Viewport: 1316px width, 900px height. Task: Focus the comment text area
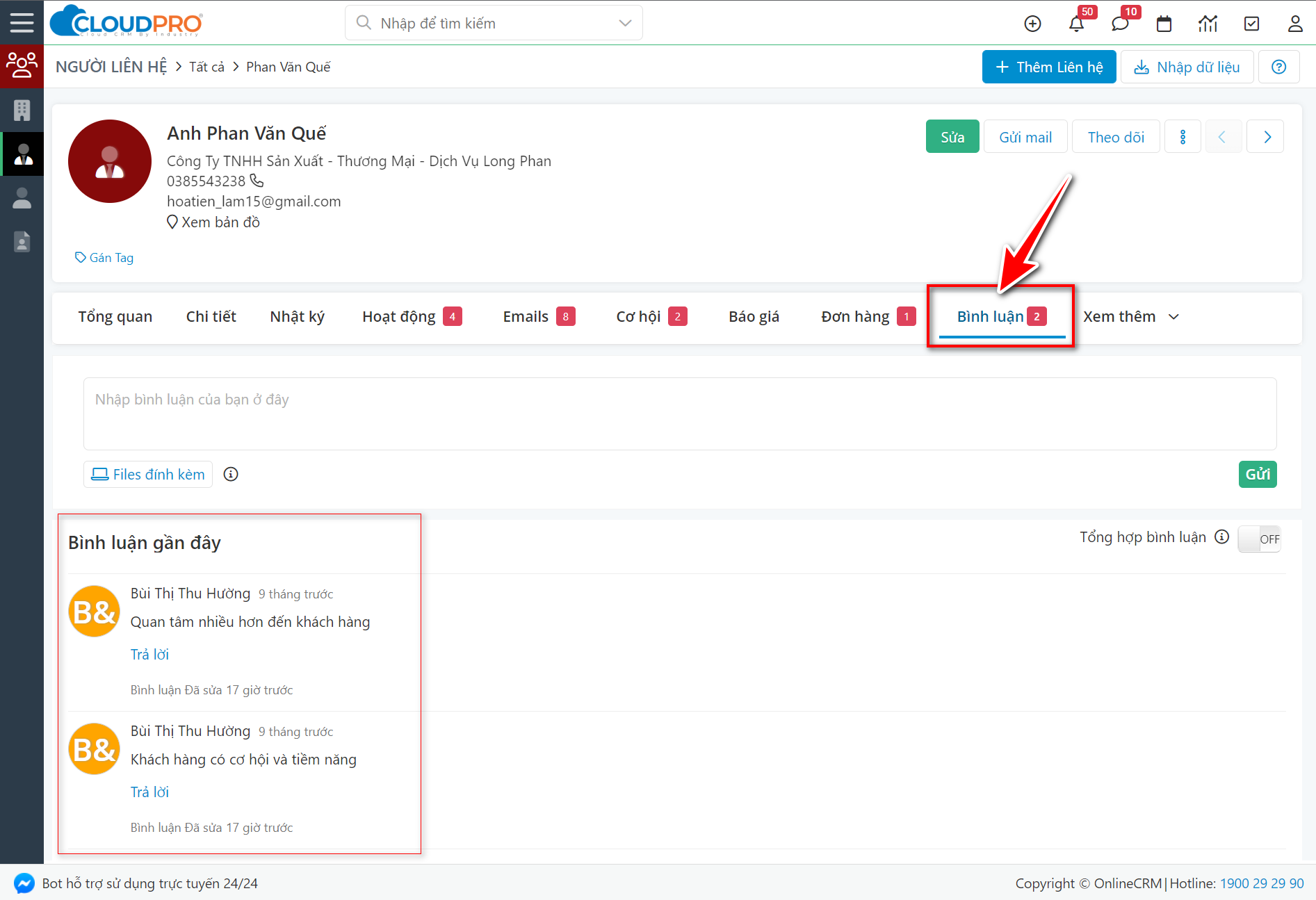680,414
